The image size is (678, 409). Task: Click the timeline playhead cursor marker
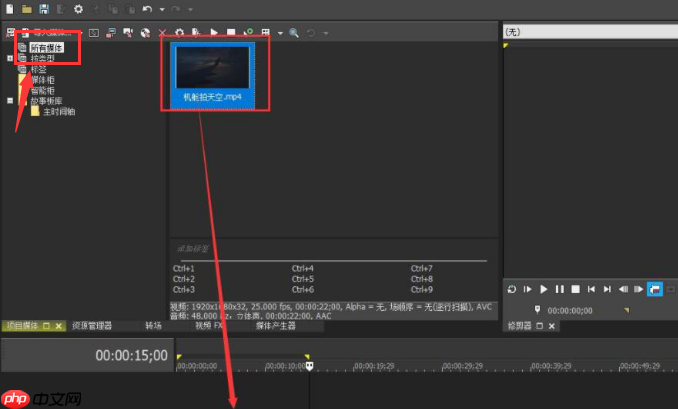click(310, 366)
